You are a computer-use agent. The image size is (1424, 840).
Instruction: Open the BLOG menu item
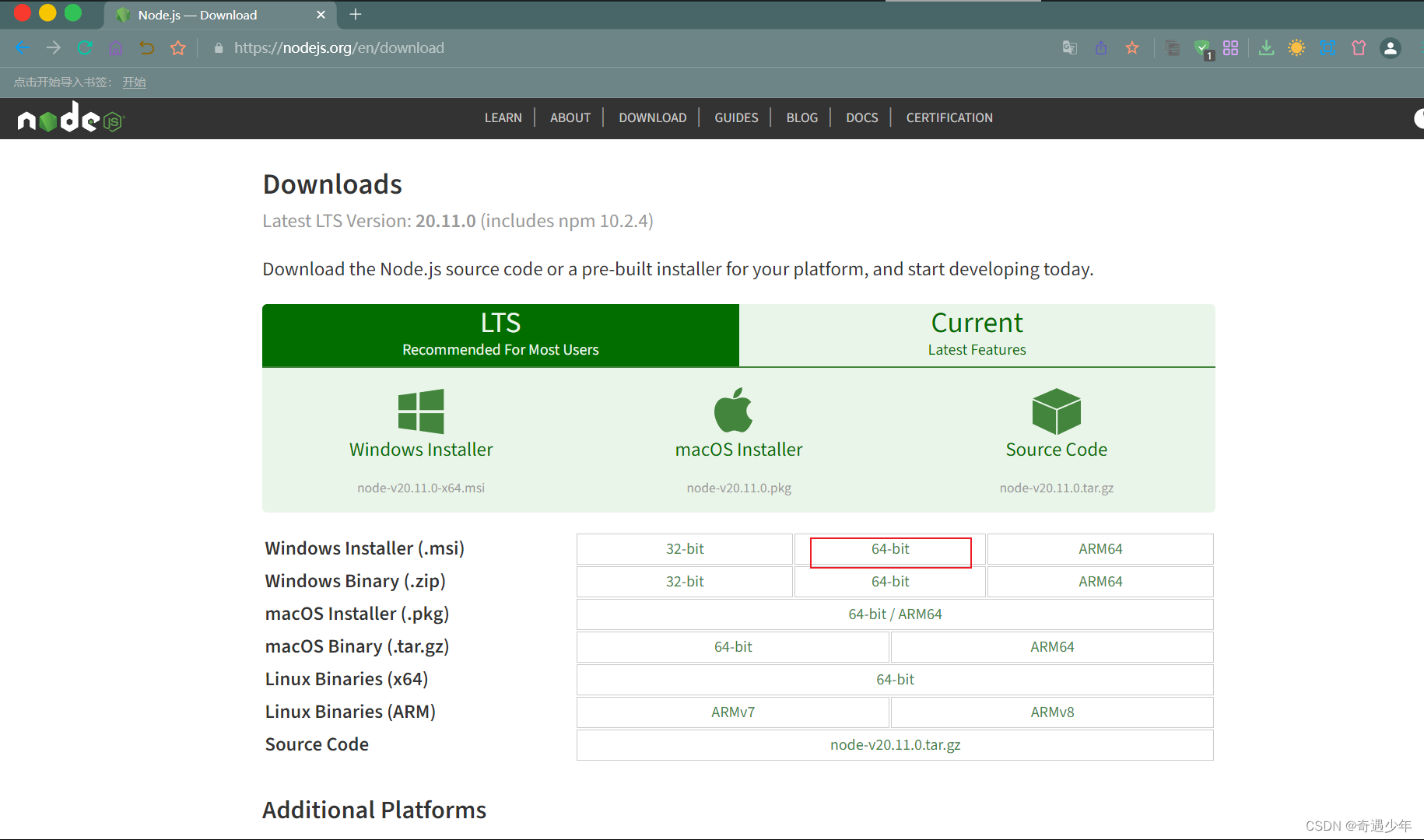802,117
